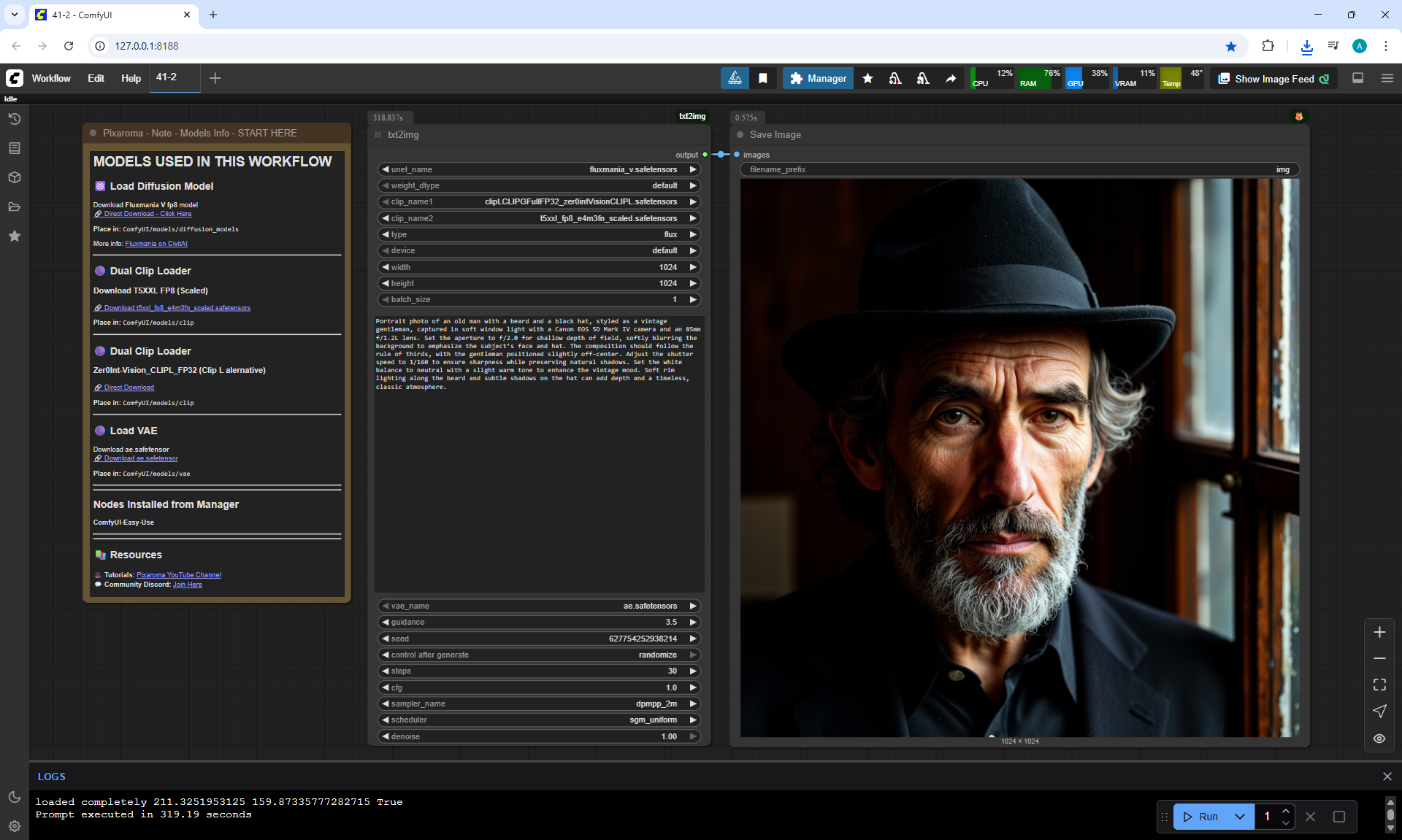Click the zoom in plus icon

tap(1379, 632)
